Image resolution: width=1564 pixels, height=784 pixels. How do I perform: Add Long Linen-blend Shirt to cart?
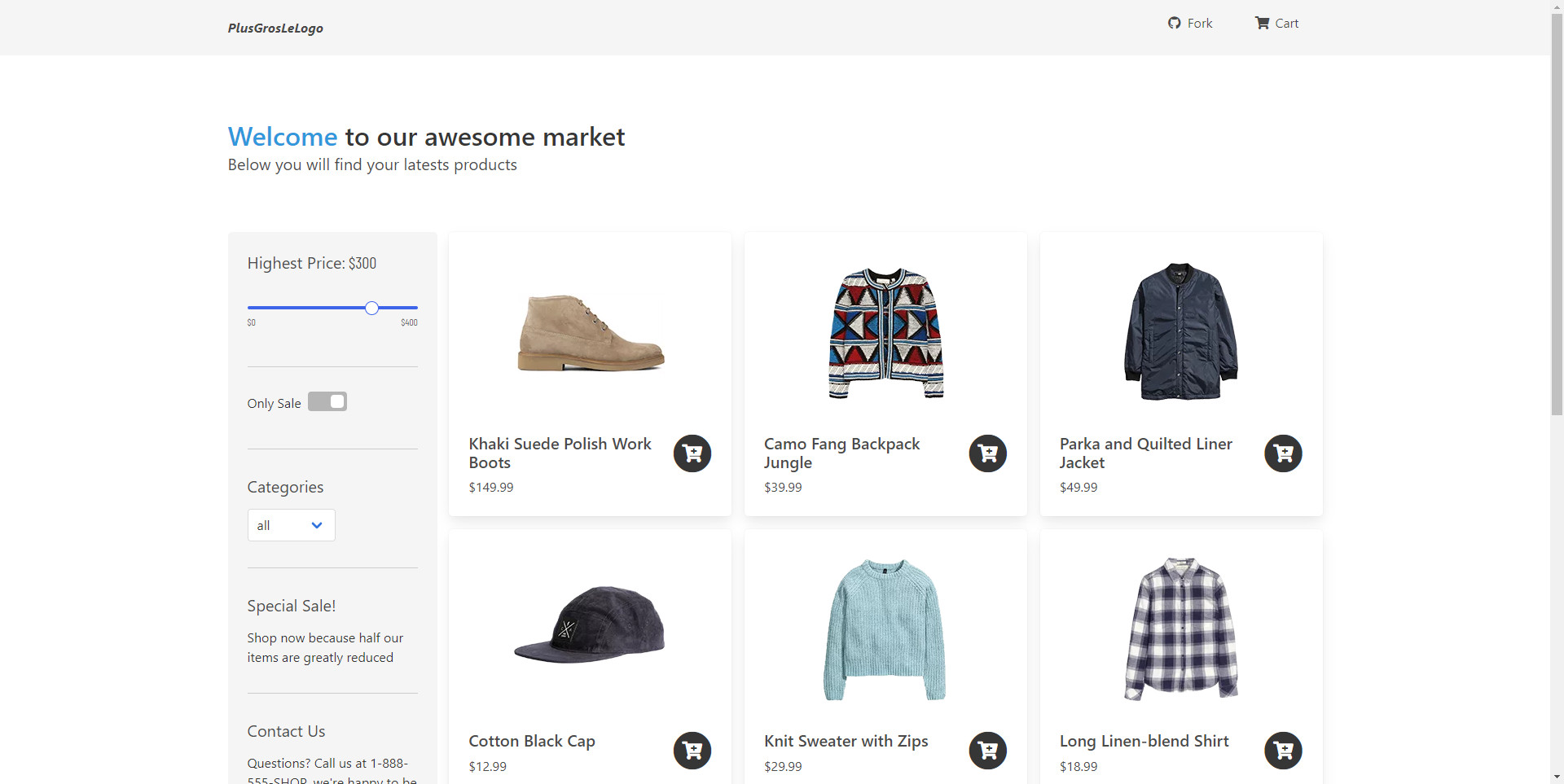[1282, 751]
